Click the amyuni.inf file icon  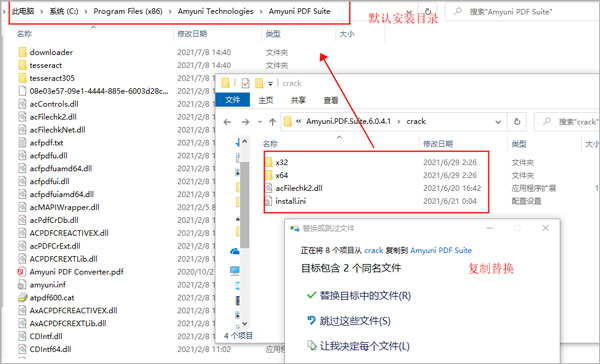pos(23,284)
